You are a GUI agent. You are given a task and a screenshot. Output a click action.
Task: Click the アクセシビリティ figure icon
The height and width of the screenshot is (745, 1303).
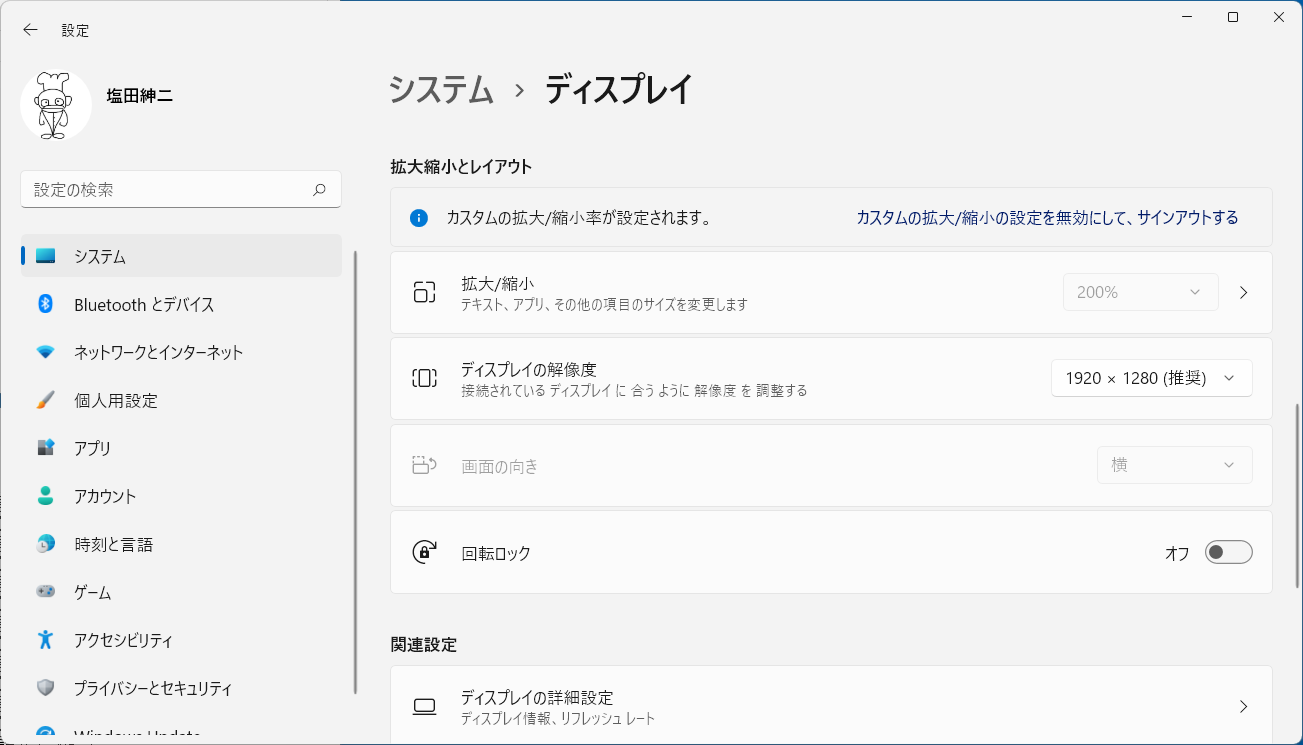(45, 640)
